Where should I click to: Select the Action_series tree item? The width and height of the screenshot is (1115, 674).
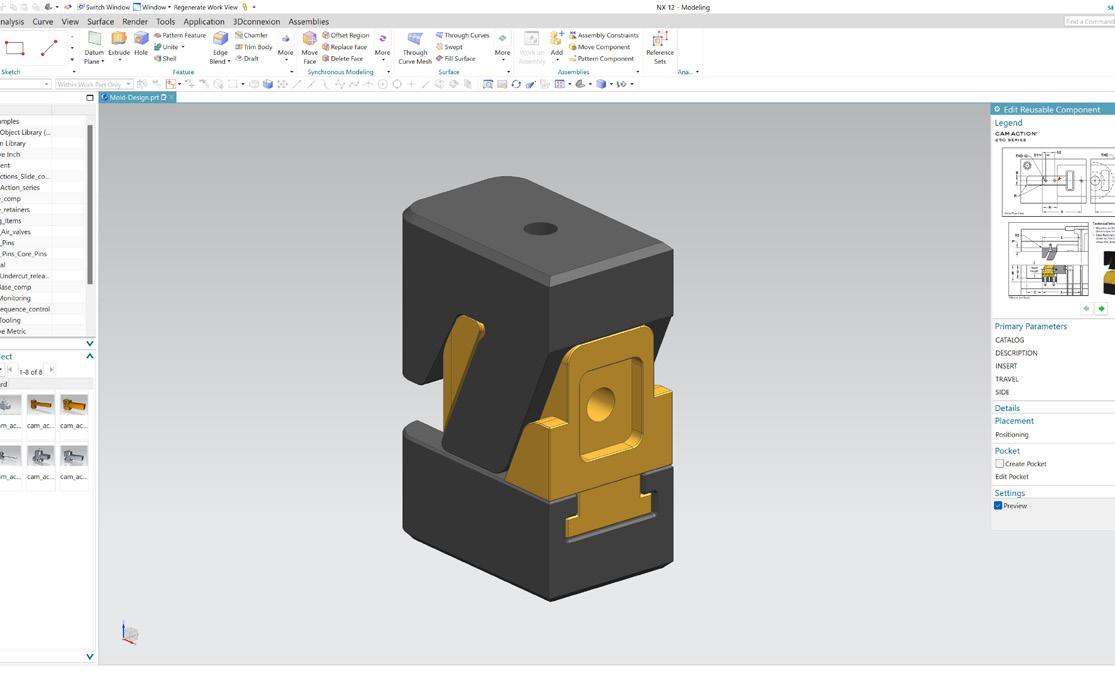tap(20, 188)
